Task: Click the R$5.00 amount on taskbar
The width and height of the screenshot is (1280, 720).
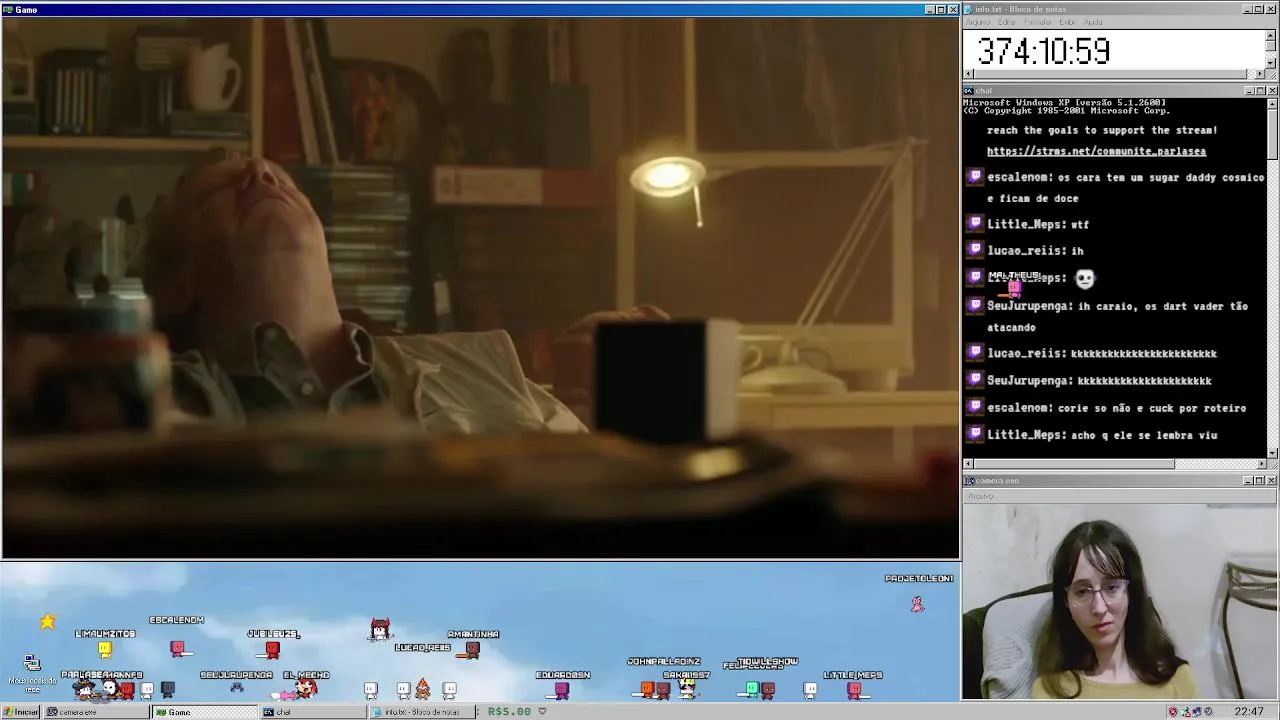Action: [509, 711]
